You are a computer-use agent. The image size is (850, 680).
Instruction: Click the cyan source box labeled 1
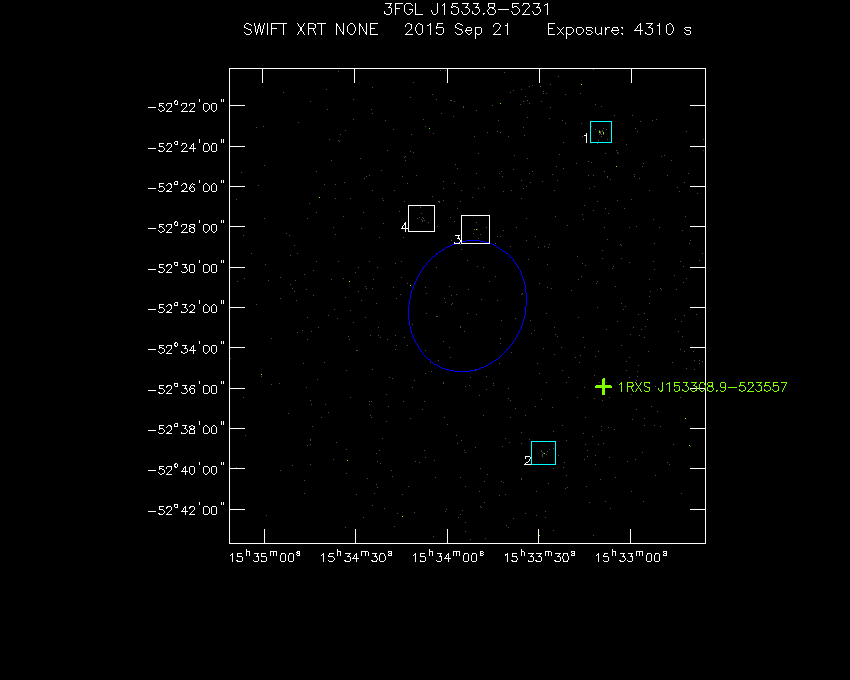[601, 132]
